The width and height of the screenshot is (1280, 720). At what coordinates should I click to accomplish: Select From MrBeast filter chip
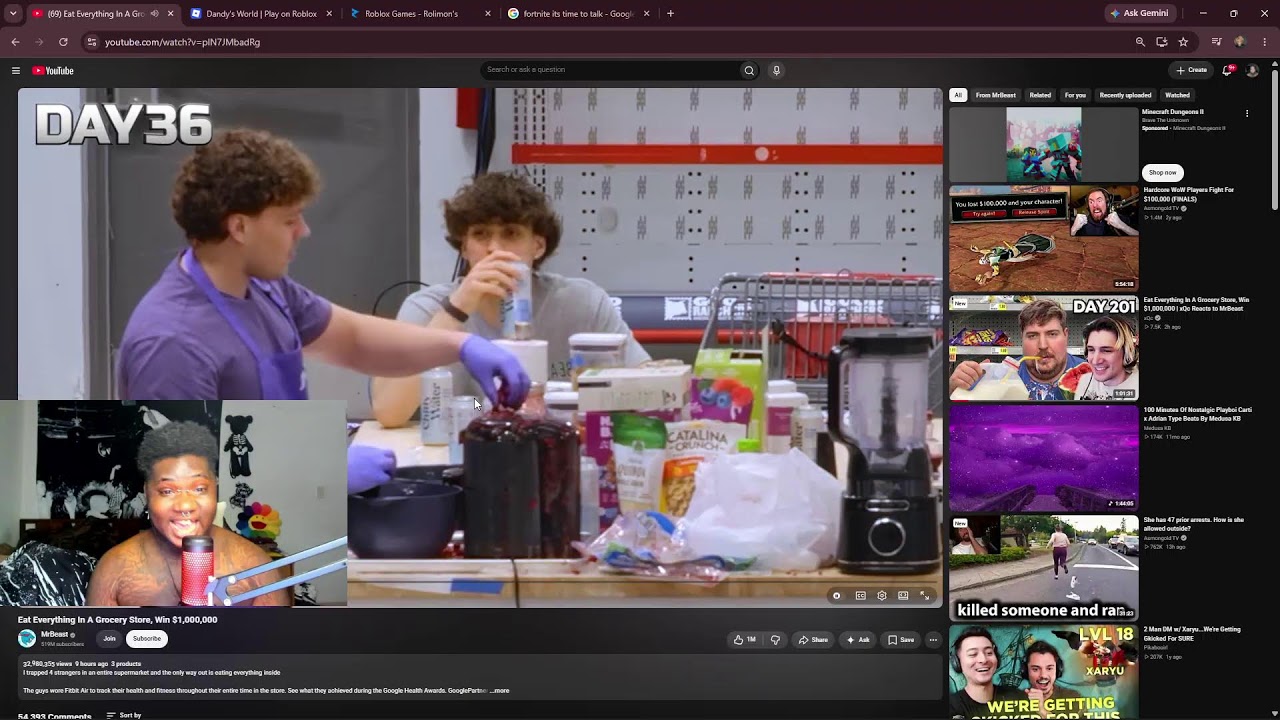(x=996, y=95)
